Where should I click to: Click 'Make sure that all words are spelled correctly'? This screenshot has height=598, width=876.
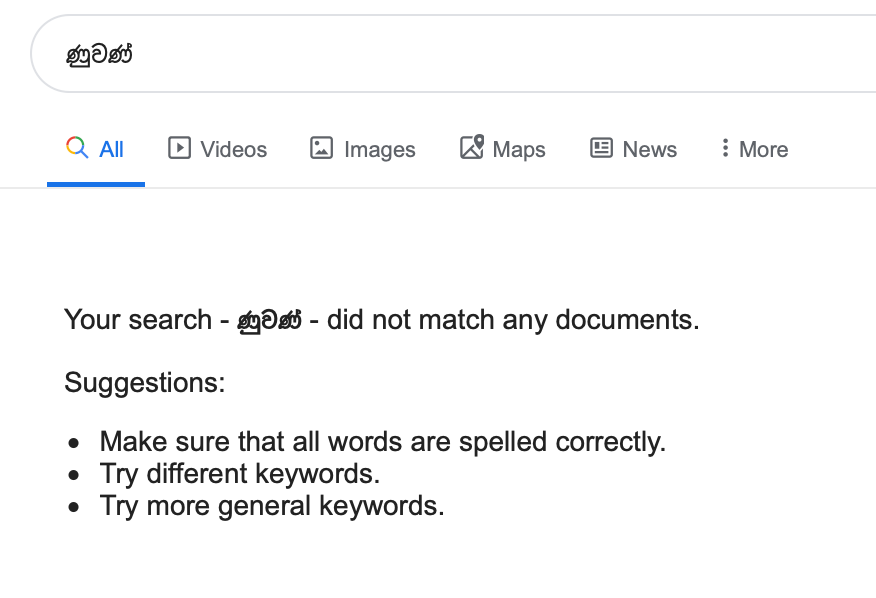pyautogui.click(x=383, y=442)
